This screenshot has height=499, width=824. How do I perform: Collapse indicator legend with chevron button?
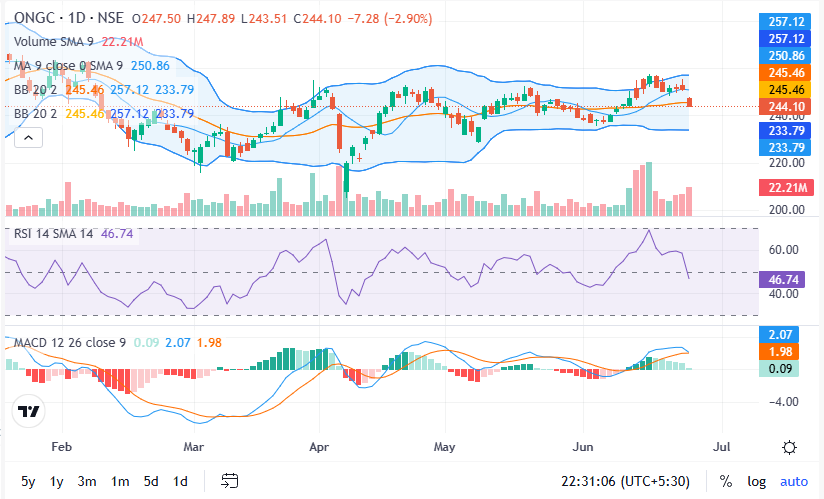[x=28, y=138]
